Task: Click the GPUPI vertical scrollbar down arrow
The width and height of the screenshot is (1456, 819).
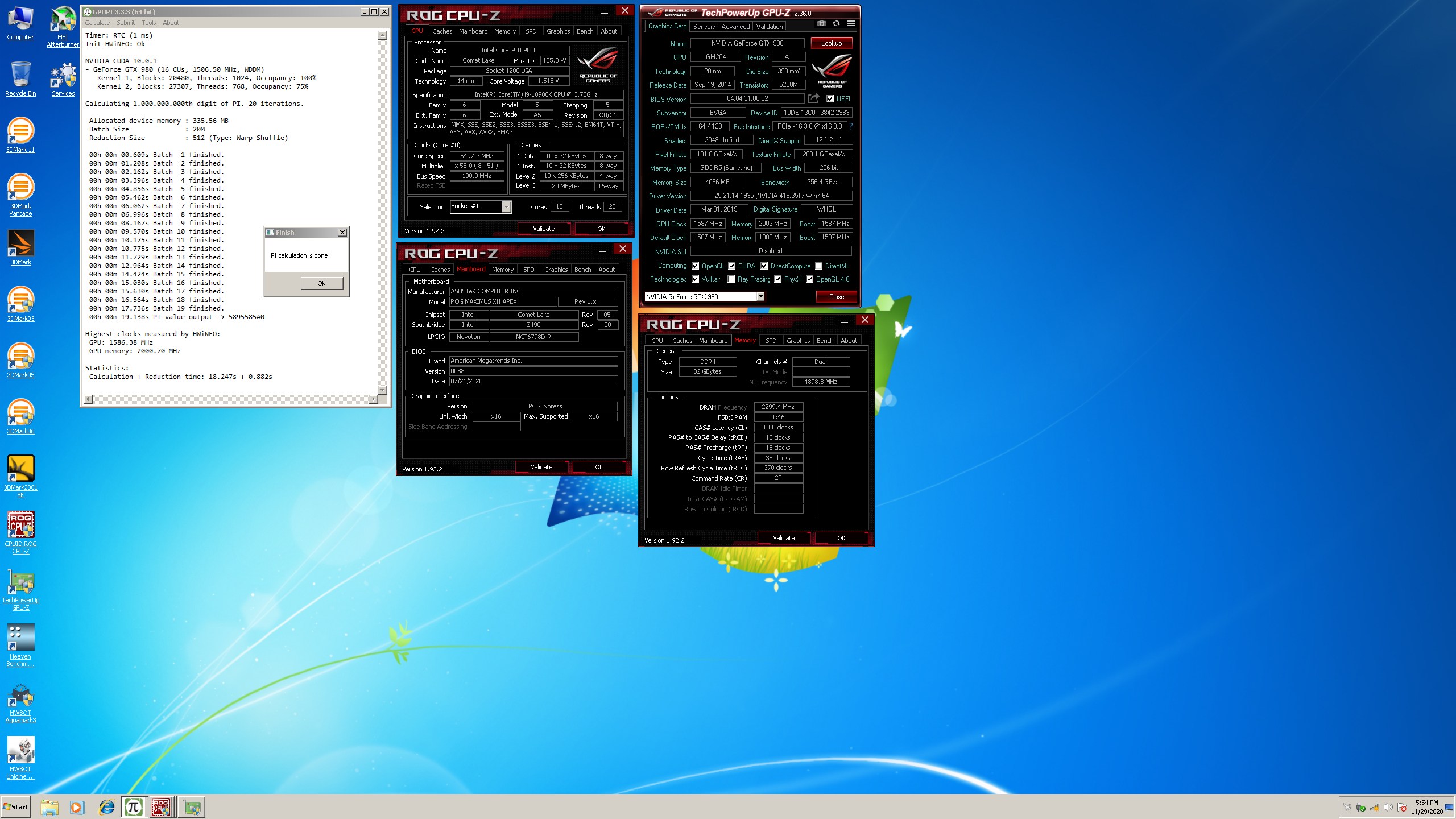Action: tap(383, 390)
